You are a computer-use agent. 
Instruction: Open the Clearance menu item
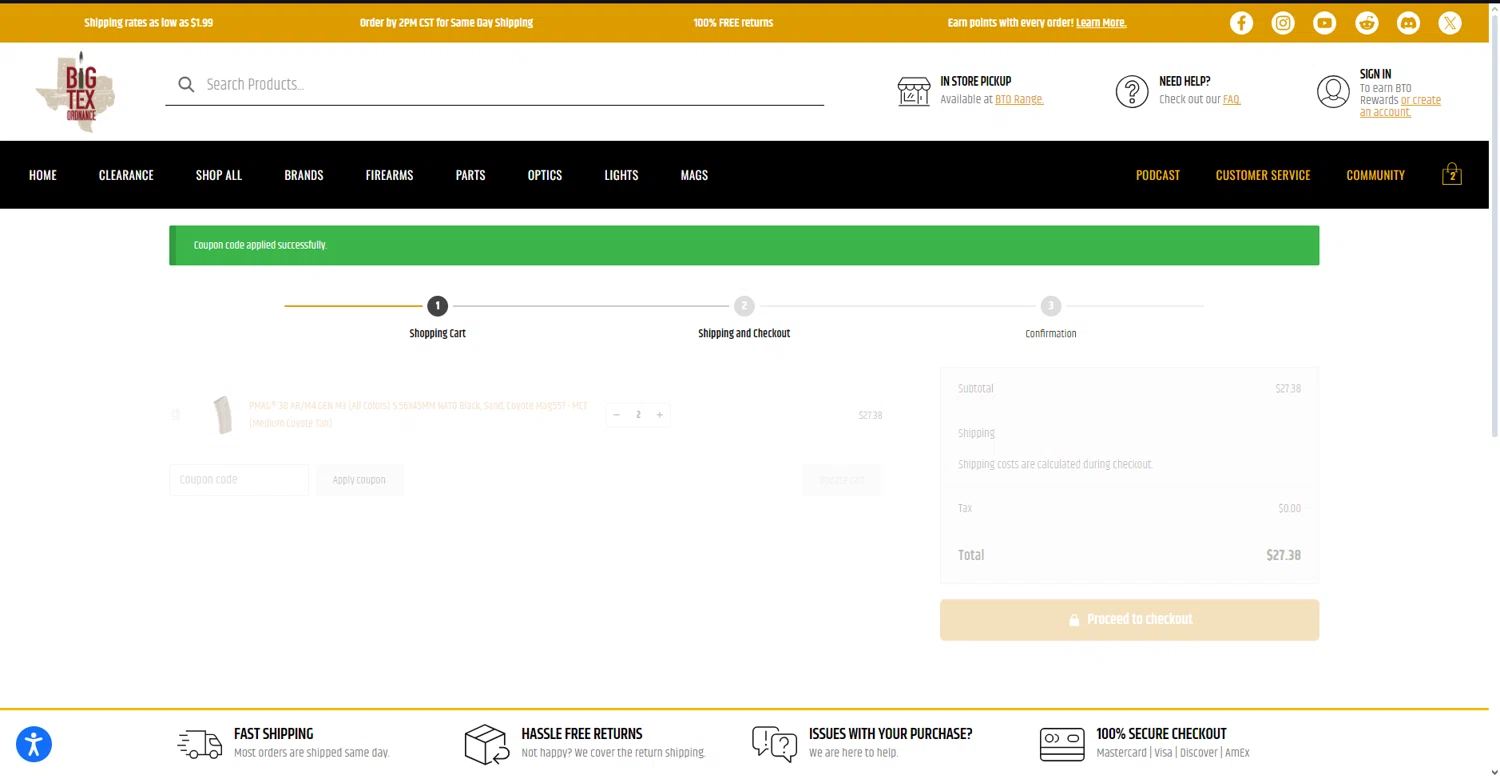(x=126, y=175)
